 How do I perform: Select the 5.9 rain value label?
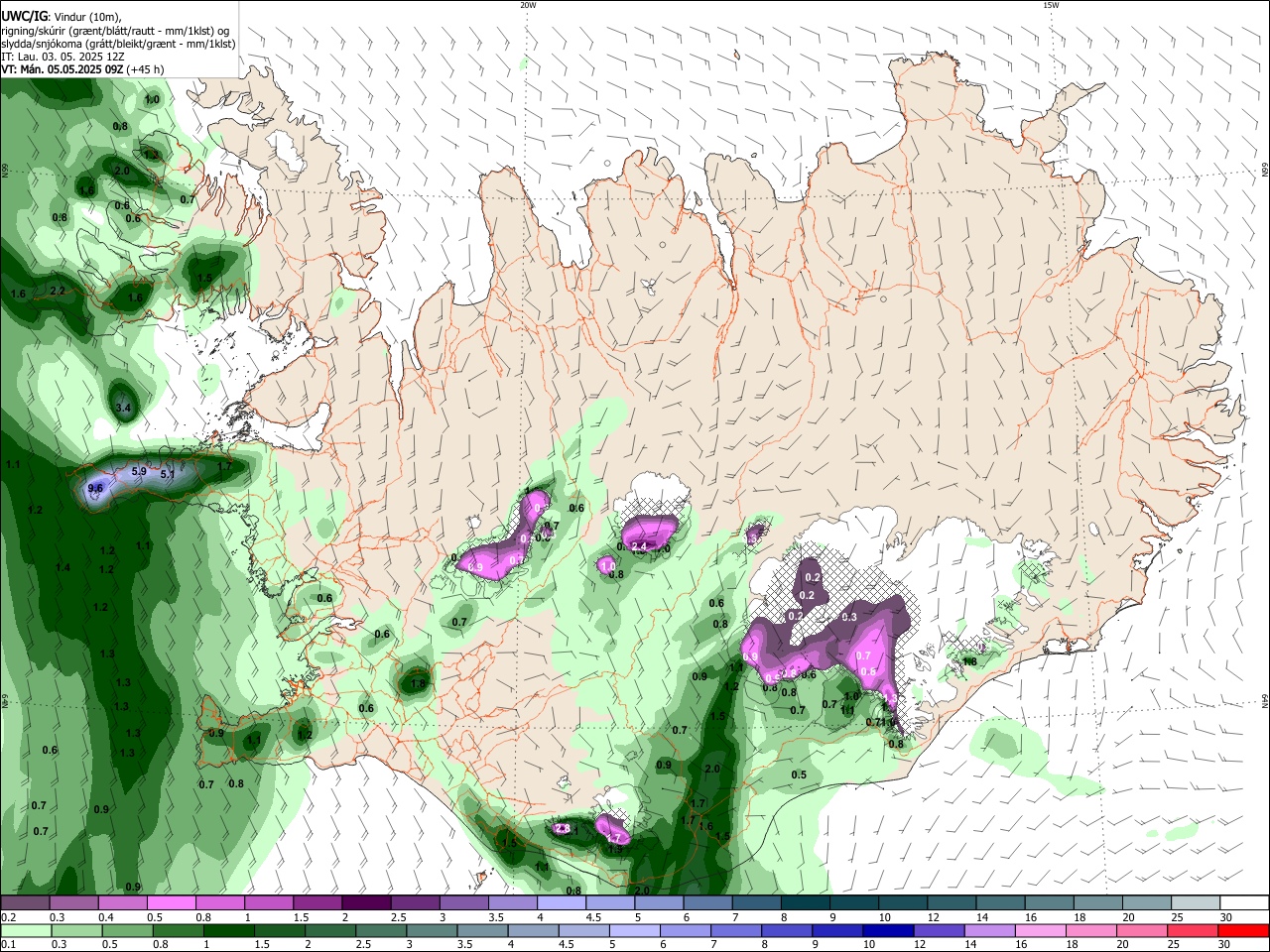pyautogui.click(x=139, y=471)
